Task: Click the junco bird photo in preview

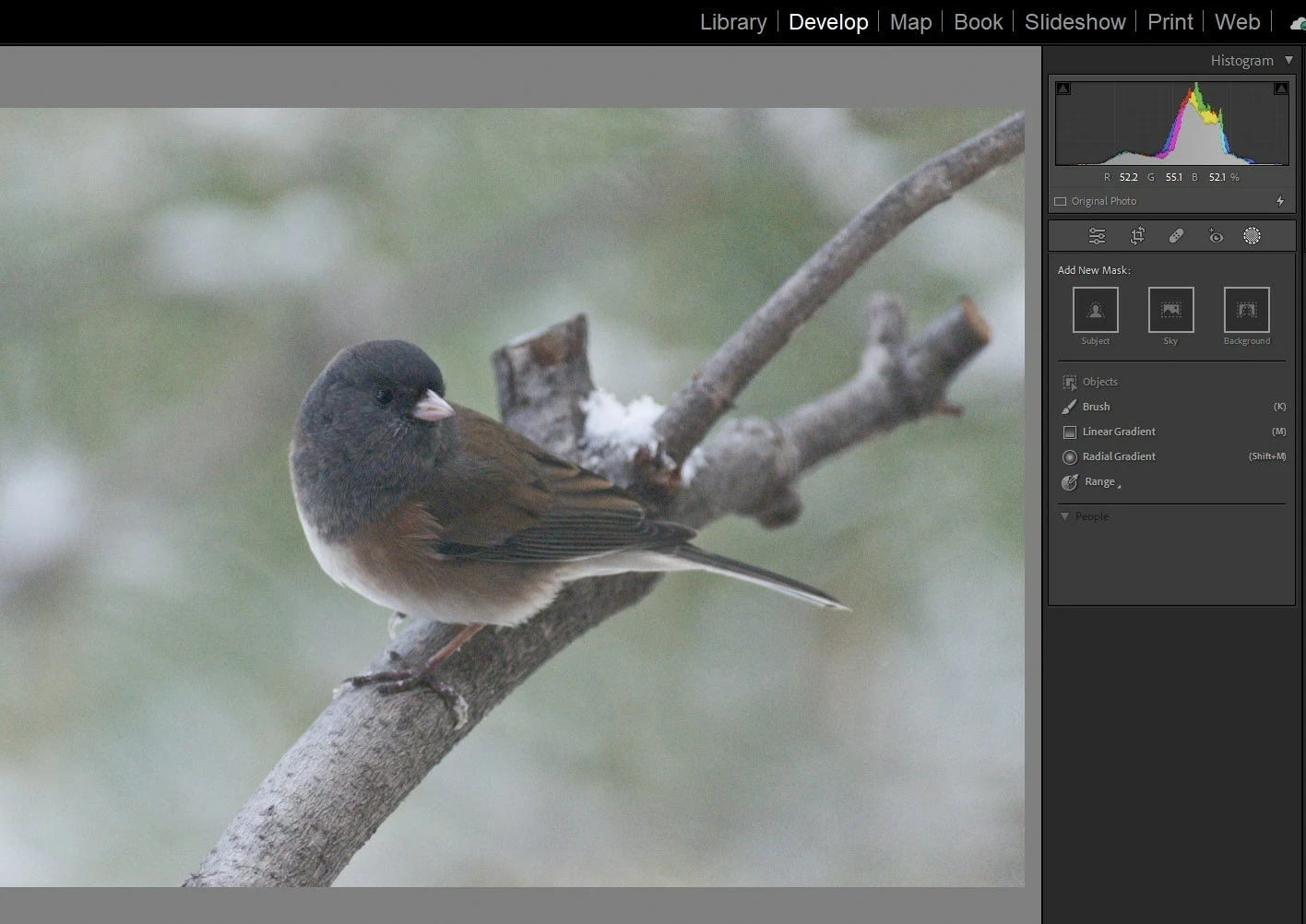Action: pos(512,498)
